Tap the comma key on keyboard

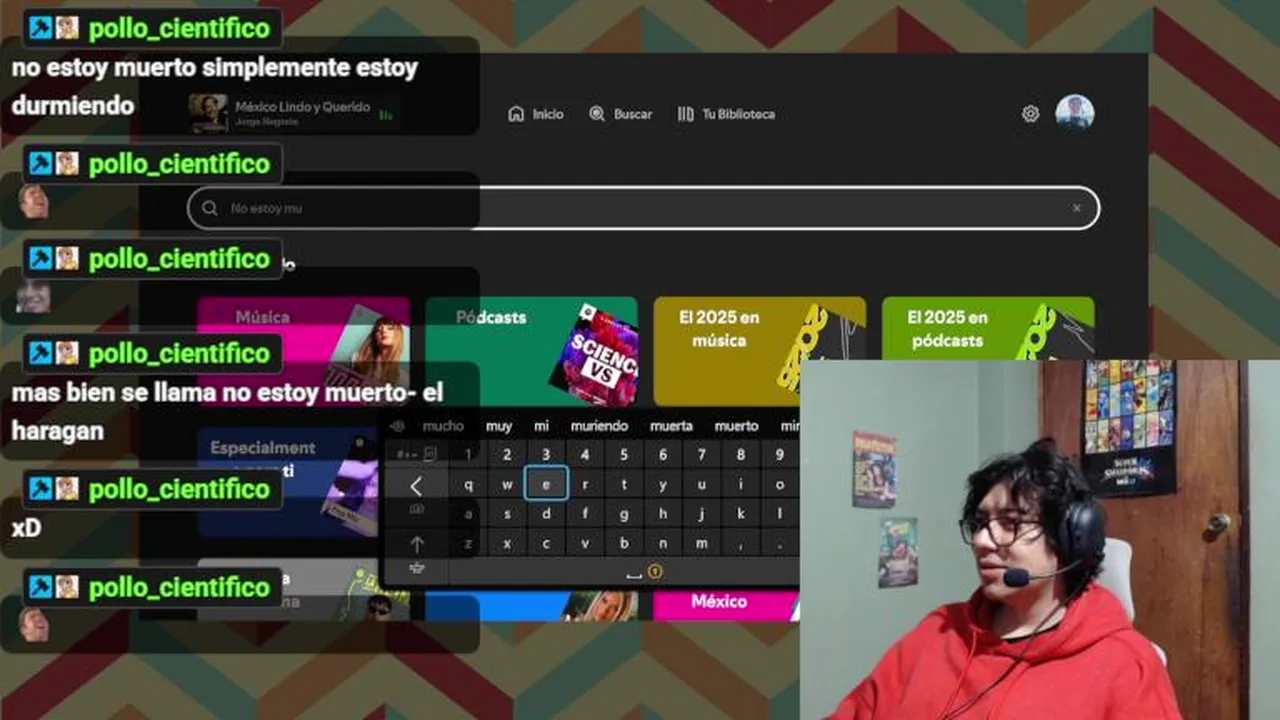tap(741, 544)
